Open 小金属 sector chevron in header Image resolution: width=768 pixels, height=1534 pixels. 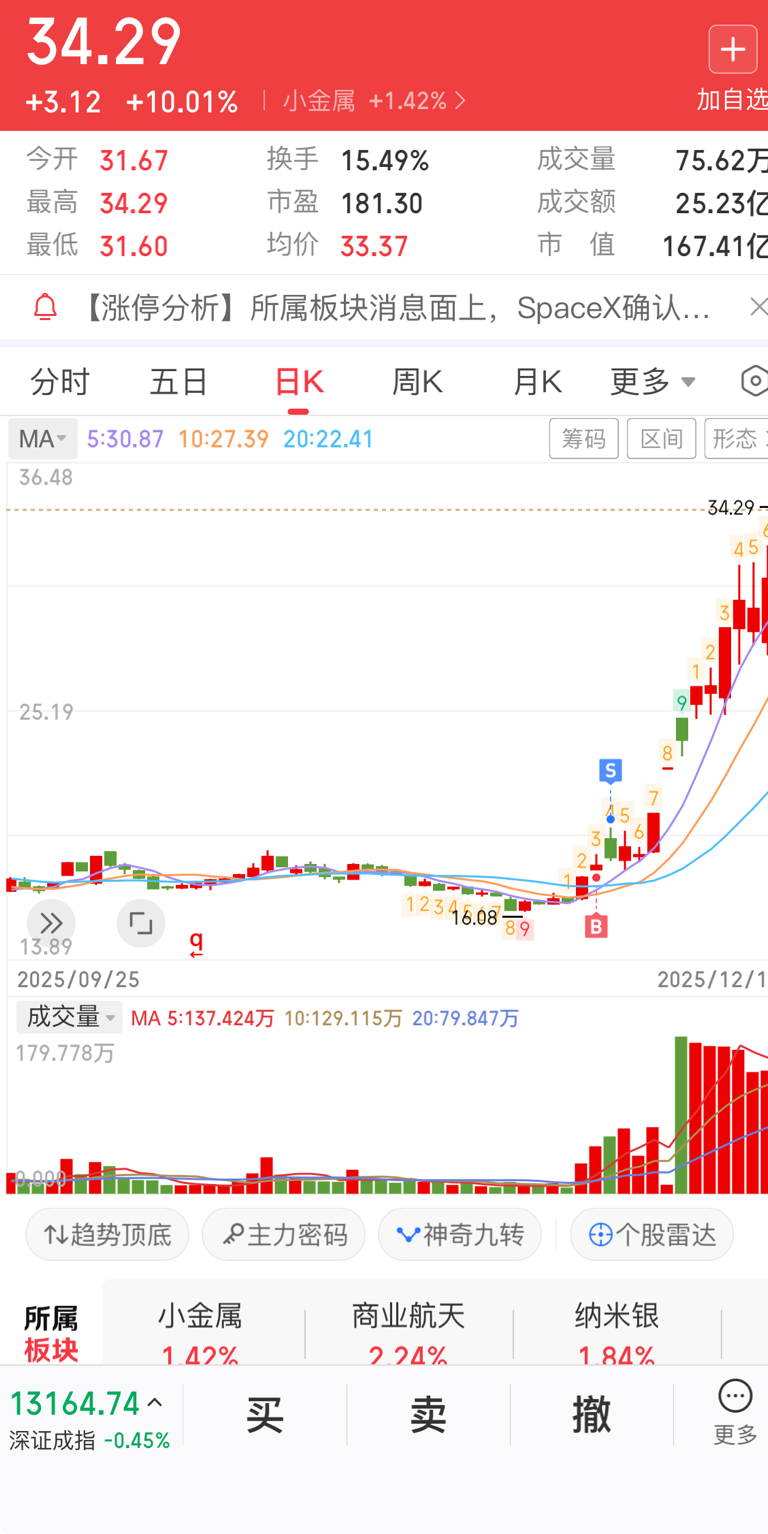pos(460,101)
